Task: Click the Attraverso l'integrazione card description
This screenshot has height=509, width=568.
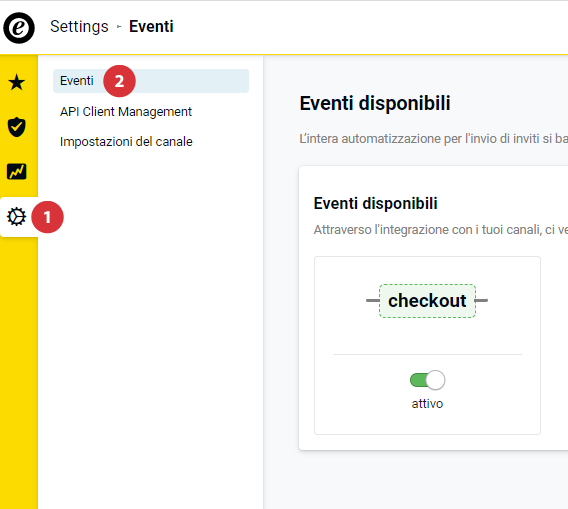Action: point(441,230)
